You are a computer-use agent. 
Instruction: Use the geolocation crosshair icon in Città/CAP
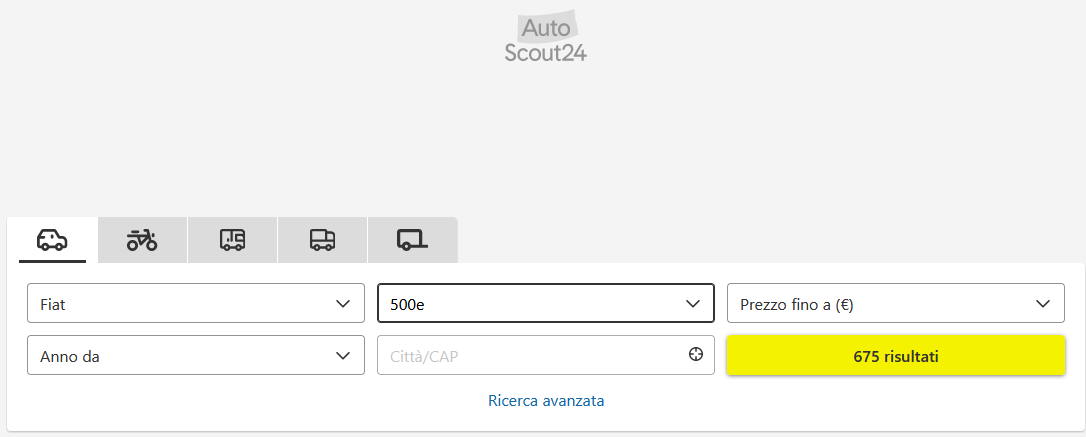tap(695, 355)
